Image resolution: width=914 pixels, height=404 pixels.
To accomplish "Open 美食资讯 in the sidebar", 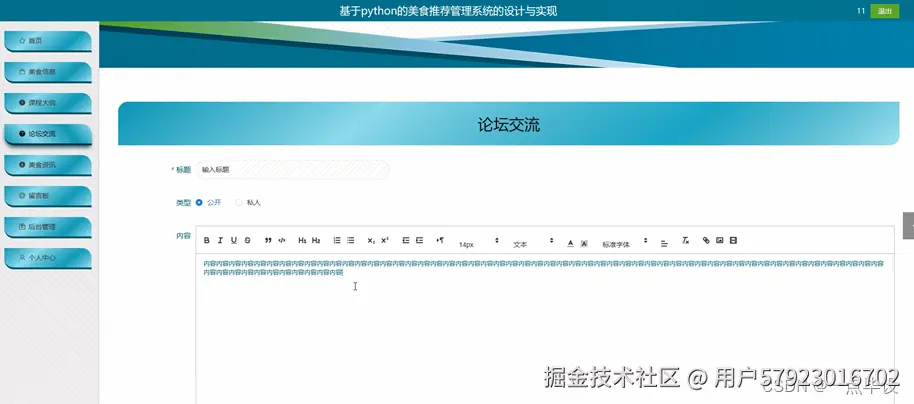I will click(x=48, y=165).
